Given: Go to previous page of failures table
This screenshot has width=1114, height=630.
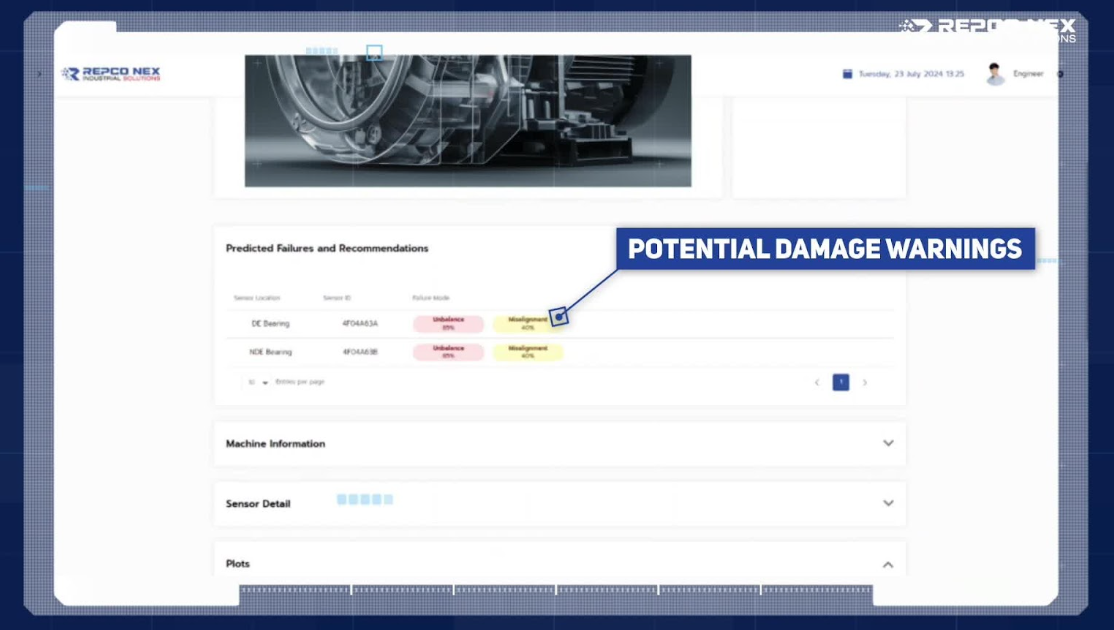Looking at the screenshot, I should tap(817, 383).
